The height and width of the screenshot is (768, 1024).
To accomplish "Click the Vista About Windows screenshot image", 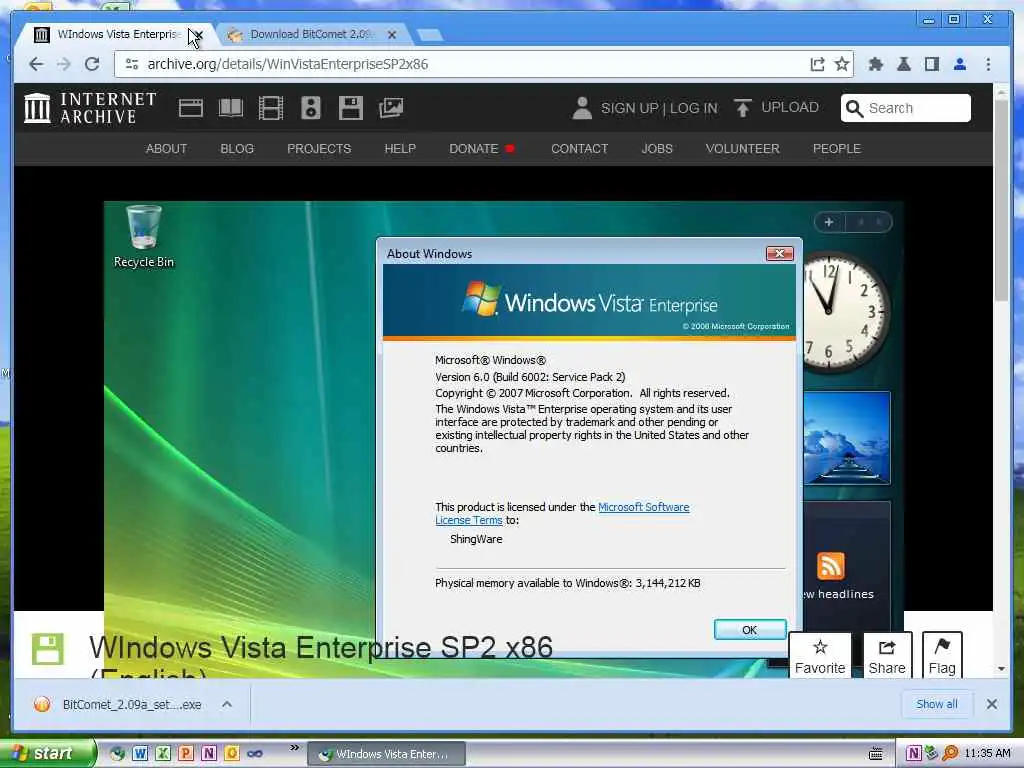I will pyautogui.click(x=504, y=438).
